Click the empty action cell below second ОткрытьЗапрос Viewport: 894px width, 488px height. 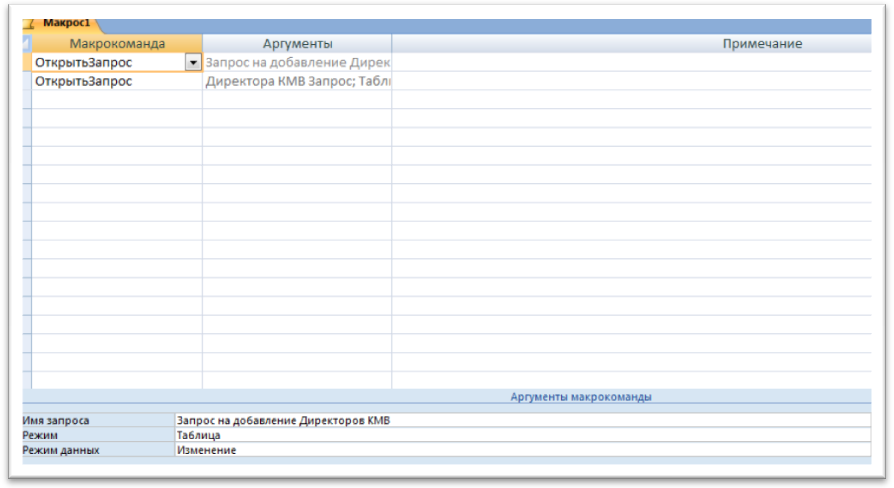tap(116, 99)
